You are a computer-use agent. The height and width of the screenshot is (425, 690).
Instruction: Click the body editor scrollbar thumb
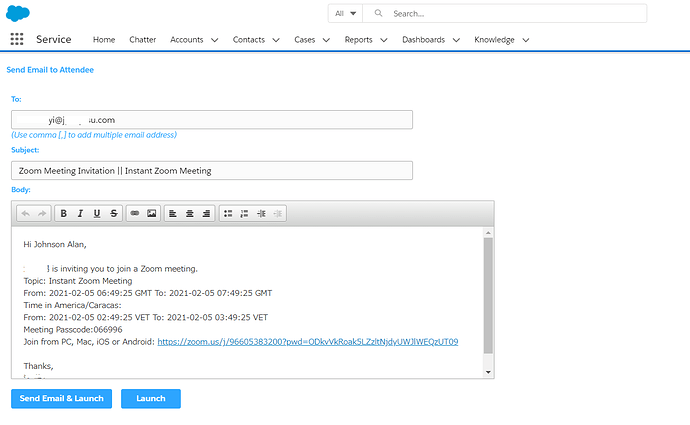488,296
